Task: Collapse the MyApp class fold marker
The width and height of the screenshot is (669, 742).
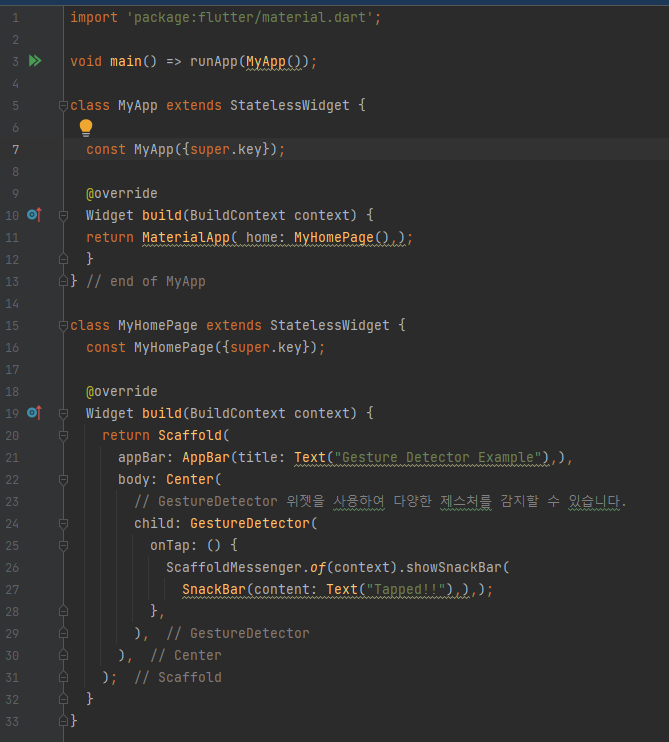Action: 63,106
